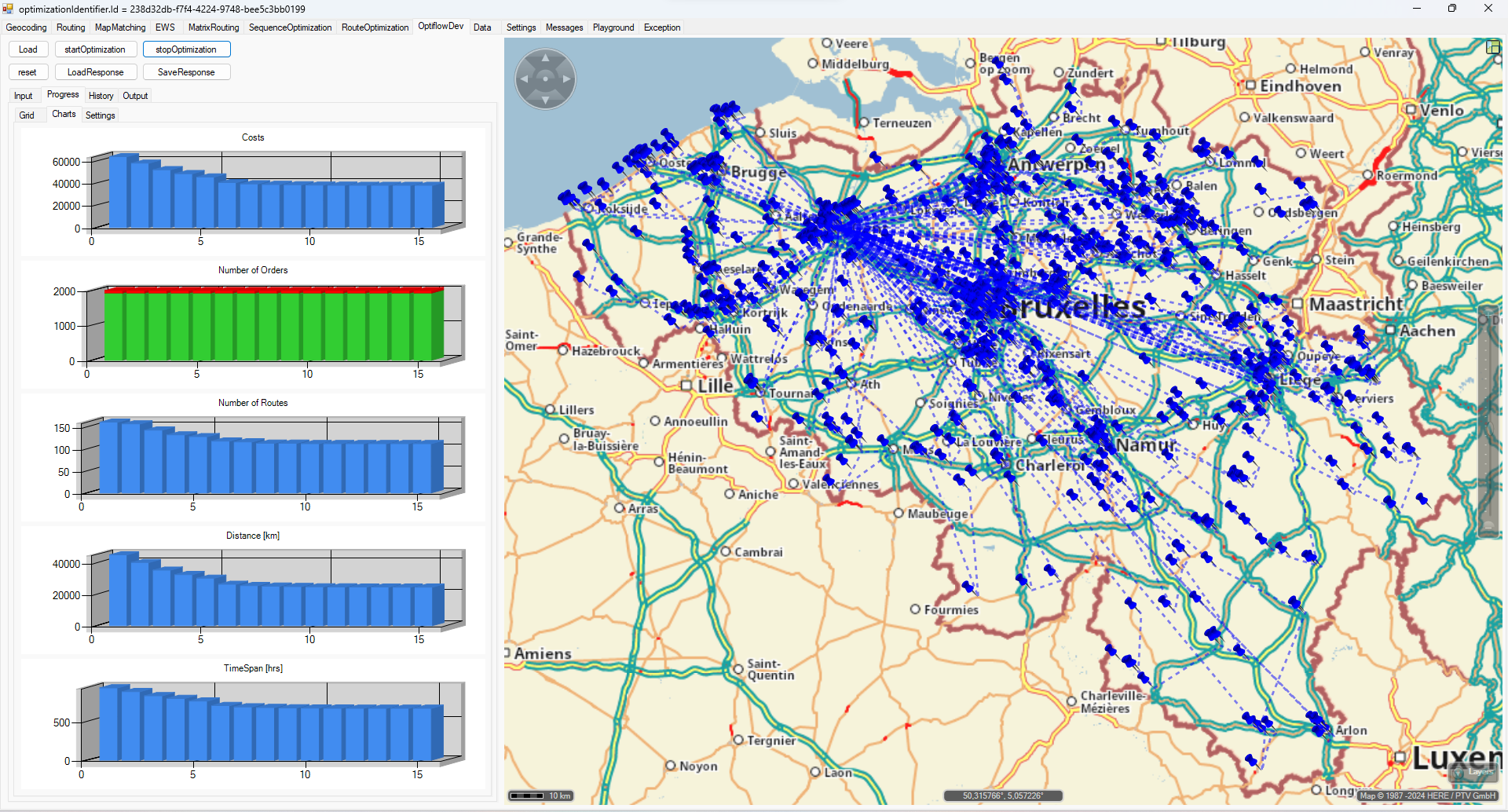The width and height of the screenshot is (1508, 812).
Task: Pan map right with navigation arrow
Action: point(565,79)
